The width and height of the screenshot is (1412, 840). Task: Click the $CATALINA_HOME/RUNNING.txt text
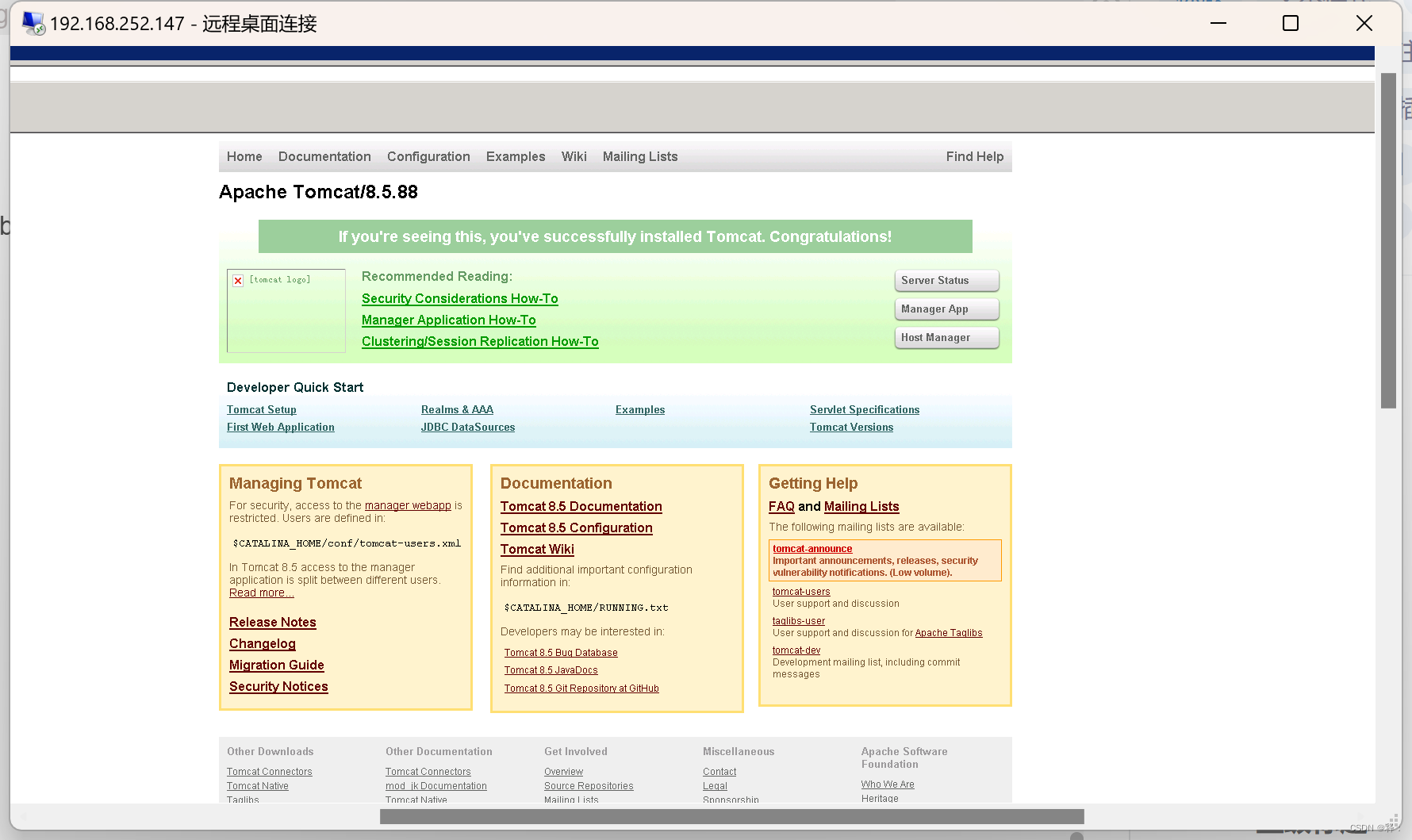[x=586, y=608]
